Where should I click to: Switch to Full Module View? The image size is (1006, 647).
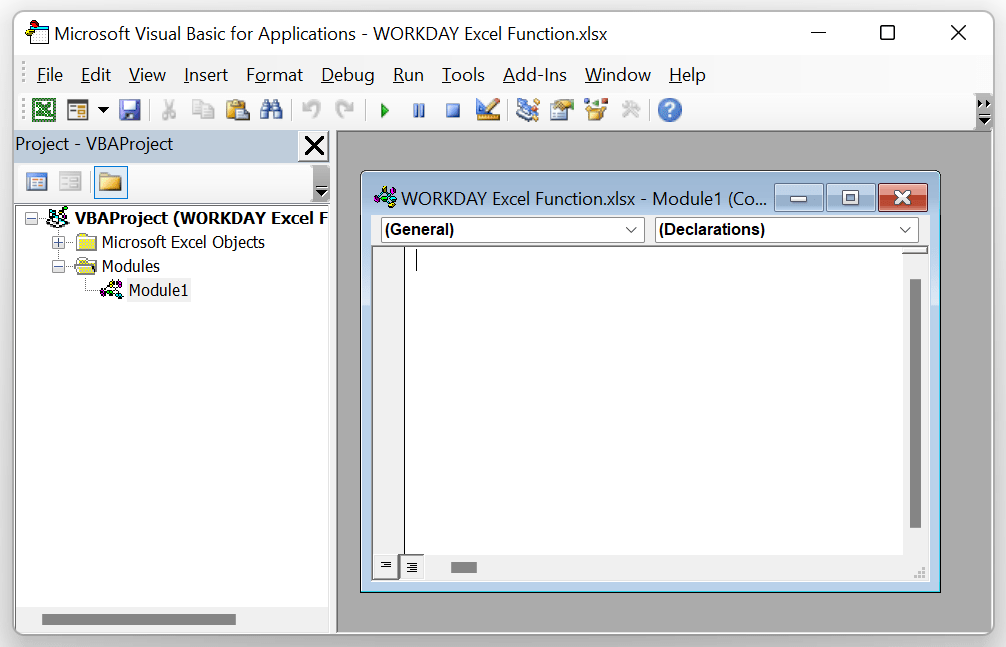412,566
